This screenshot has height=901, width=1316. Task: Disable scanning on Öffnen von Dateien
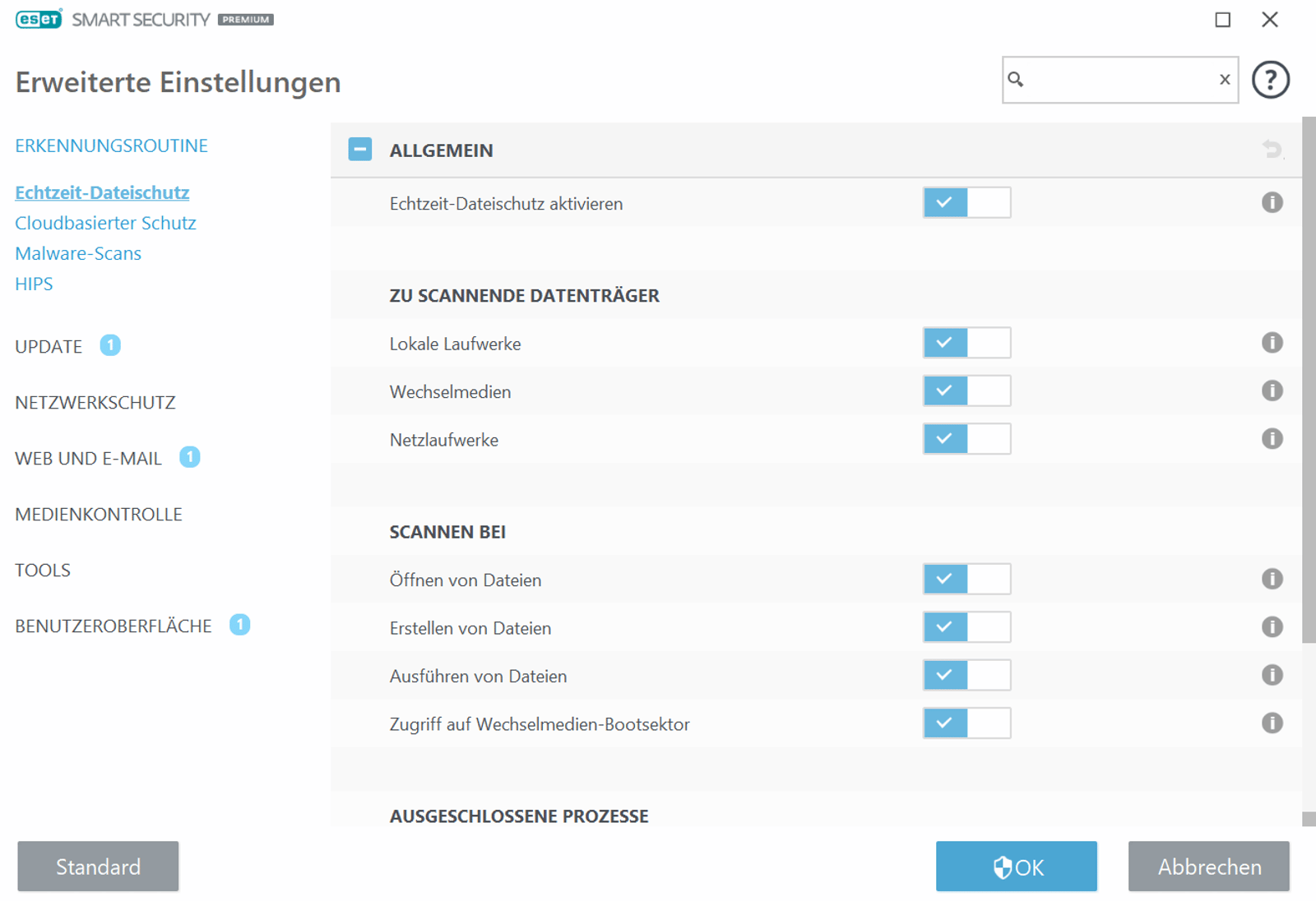click(966, 579)
